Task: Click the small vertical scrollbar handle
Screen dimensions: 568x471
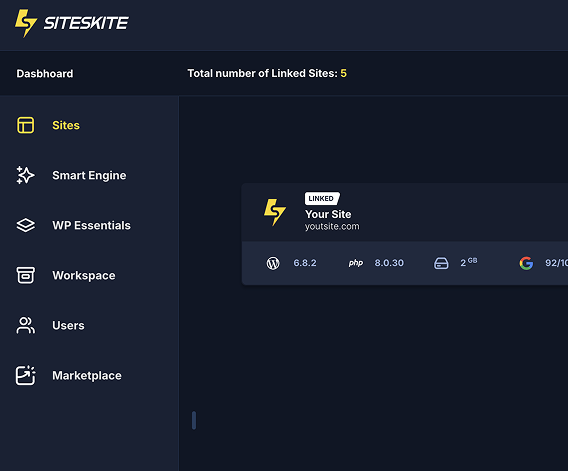Action: click(194, 420)
